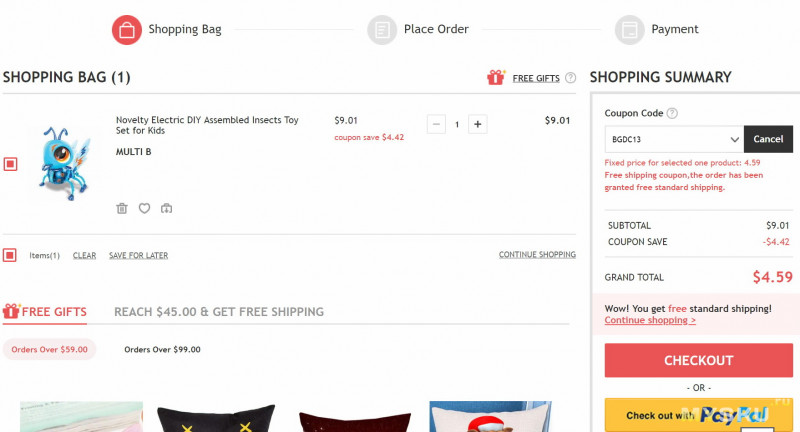Click the red CHECKOUT button
800x432 pixels.
[x=698, y=360]
